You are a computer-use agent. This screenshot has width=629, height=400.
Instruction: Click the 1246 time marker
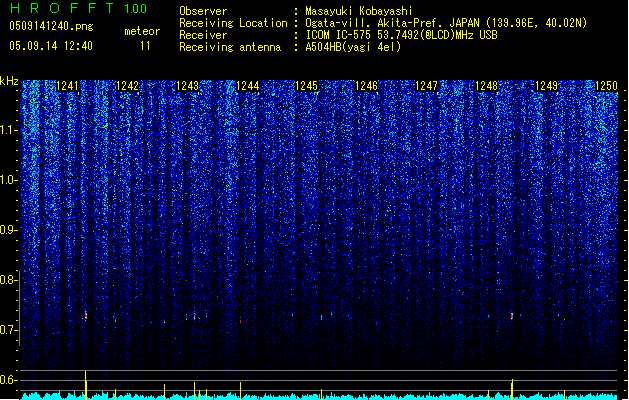pos(366,86)
